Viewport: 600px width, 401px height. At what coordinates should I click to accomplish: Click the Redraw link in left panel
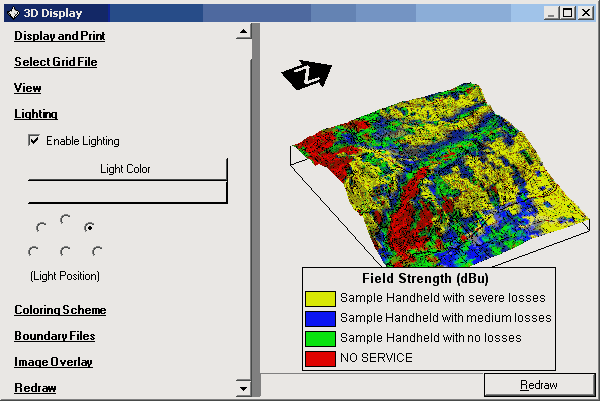pyautogui.click(x=35, y=388)
